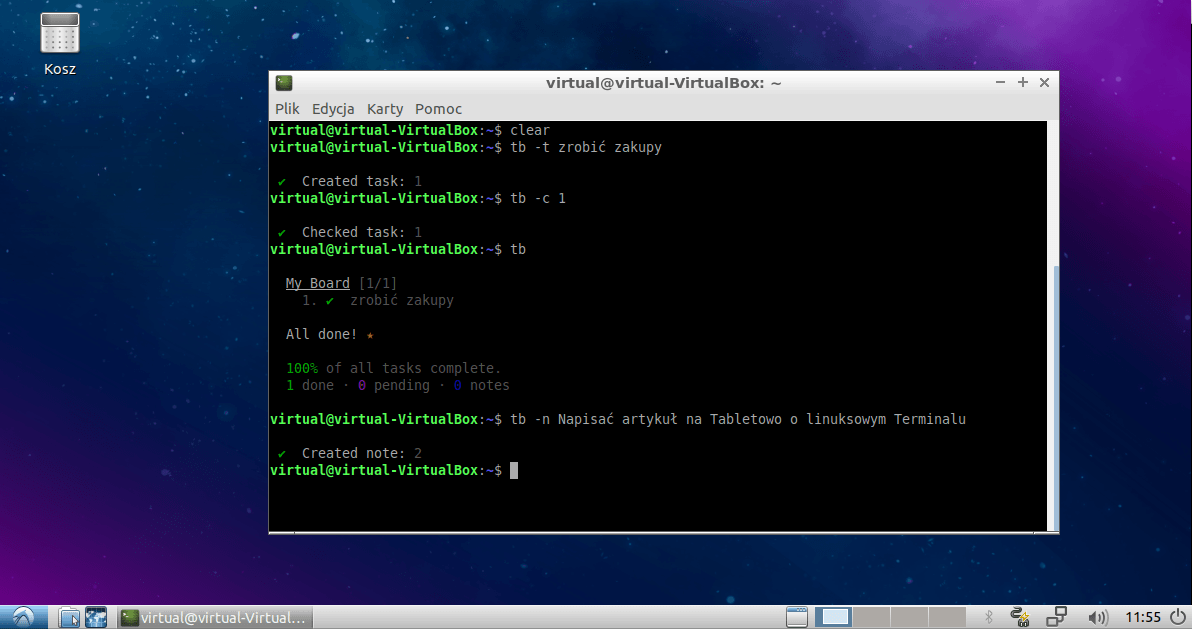This screenshot has width=1192, height=629.
Task: Open the Edycja menu
Action: point(333,109)
